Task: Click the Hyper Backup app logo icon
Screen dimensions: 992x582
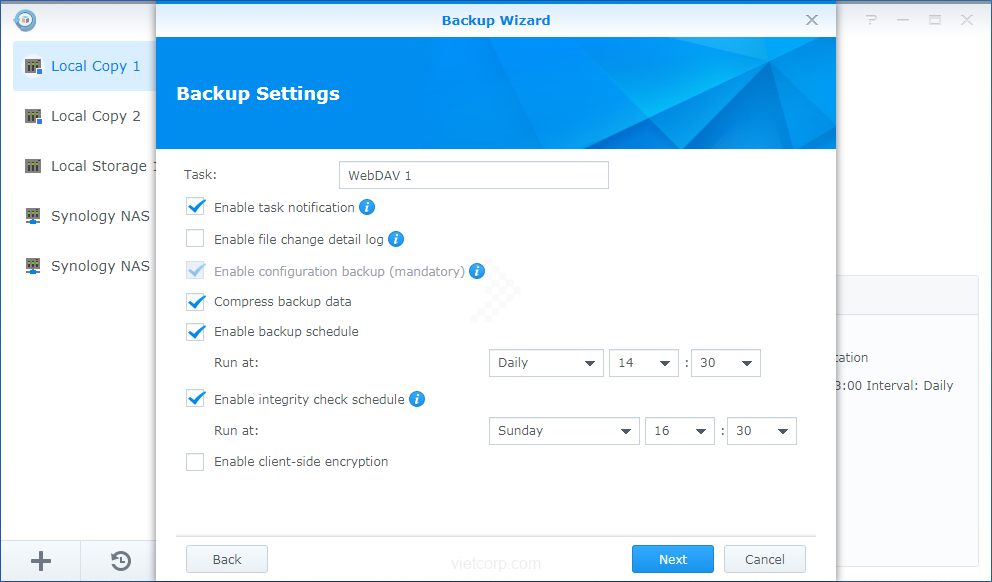Action: click(25, 20)
